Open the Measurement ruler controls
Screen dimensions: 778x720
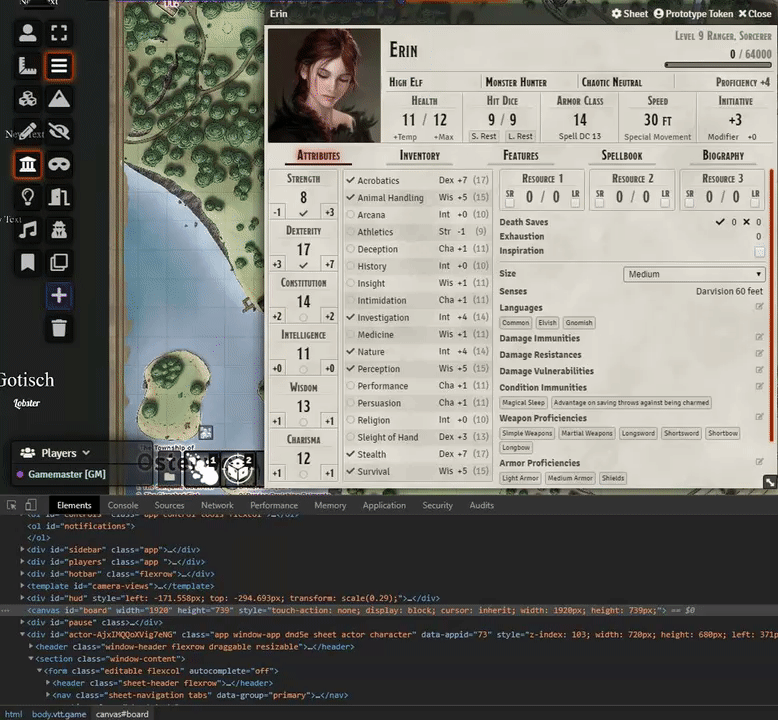(27, 66)
